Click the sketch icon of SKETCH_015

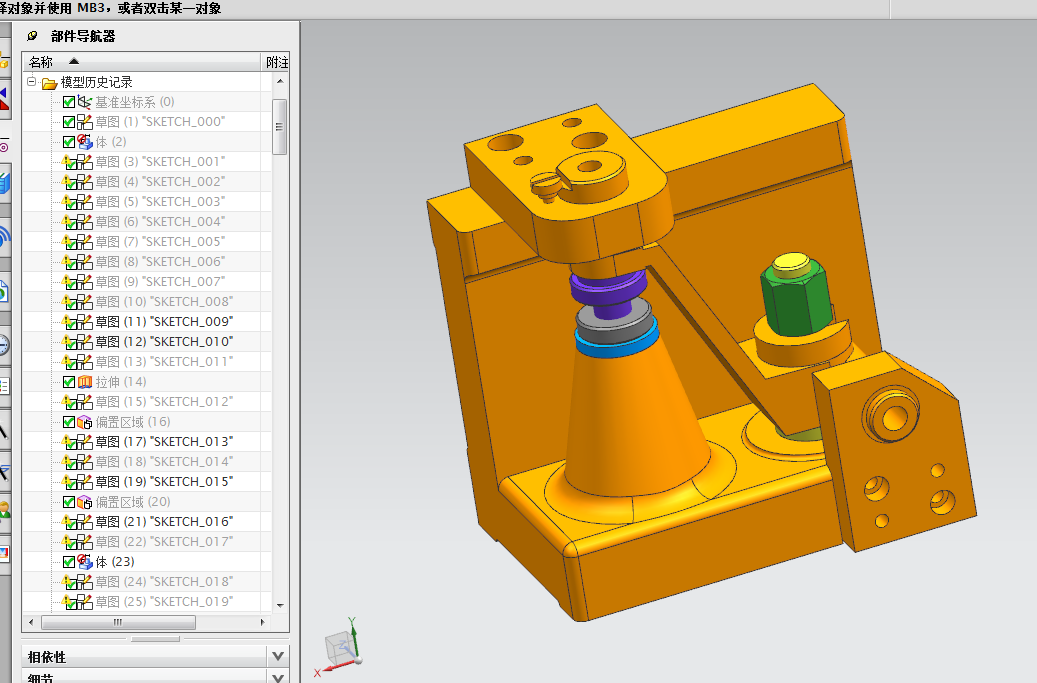(x=85, y=482)
